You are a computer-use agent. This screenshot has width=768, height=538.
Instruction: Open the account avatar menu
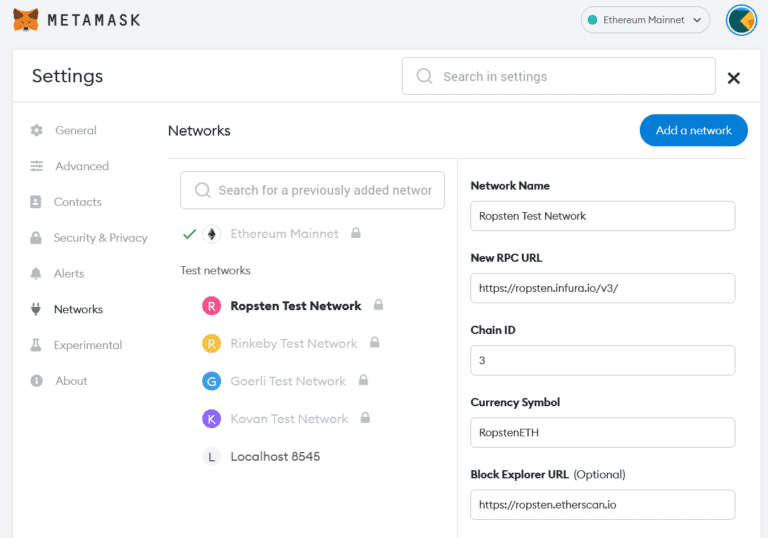tap(741, 20)
